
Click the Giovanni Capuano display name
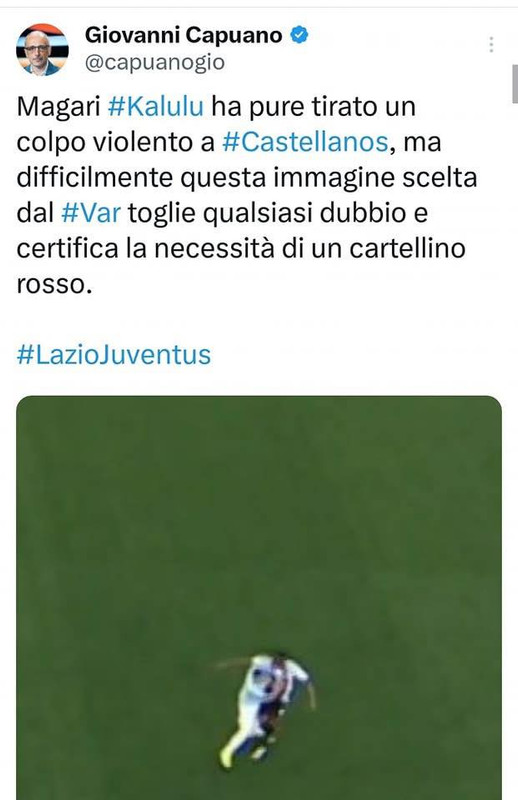click(x=183, y=35)
